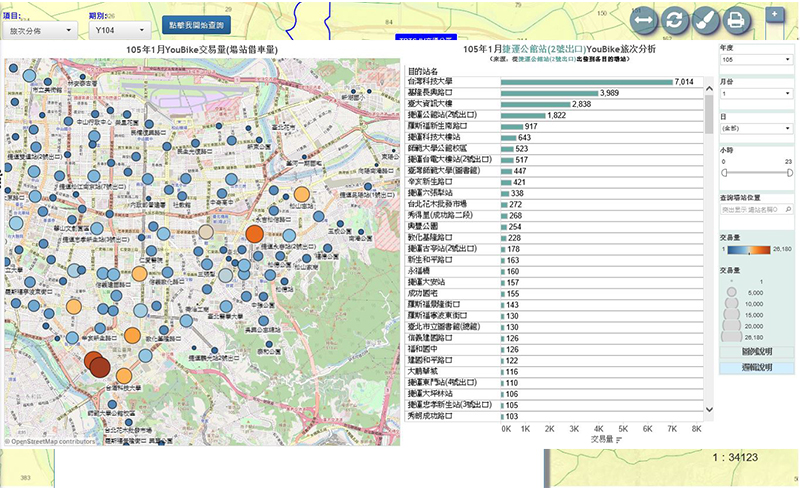Click the gray 說明 button below the size legend
The height and width of the screenshot is (491, 800).
tap(757, 352)
